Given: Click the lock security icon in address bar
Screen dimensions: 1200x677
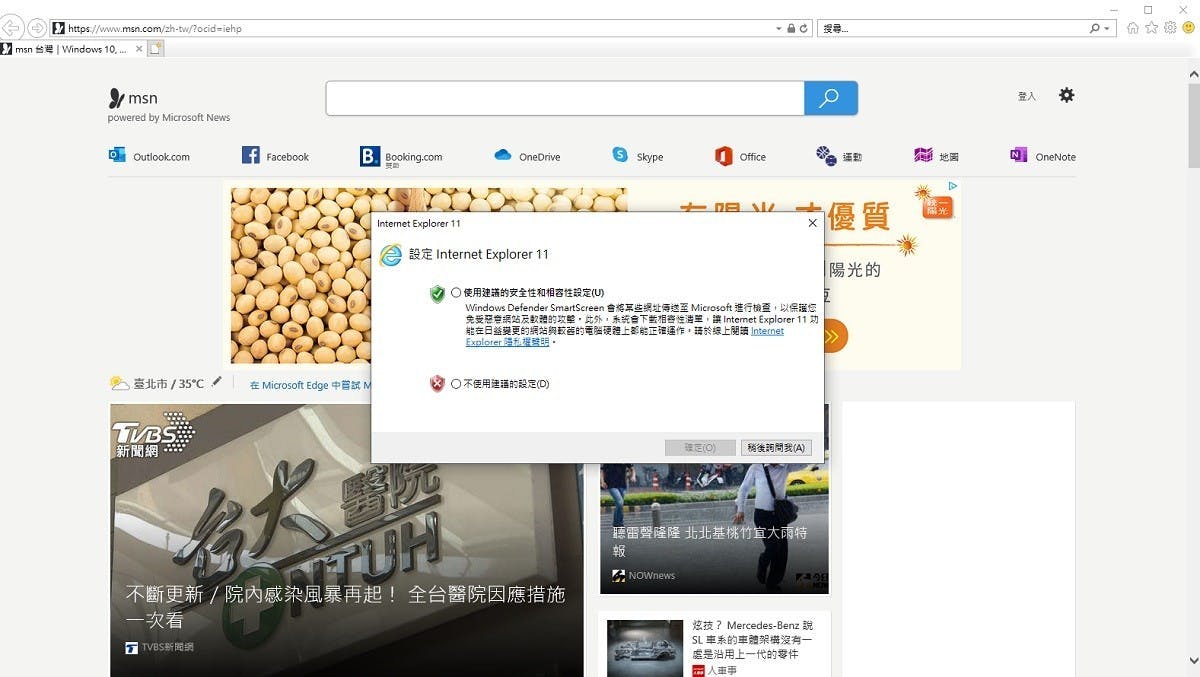Looking at the screenshot, I should [791, 29].
